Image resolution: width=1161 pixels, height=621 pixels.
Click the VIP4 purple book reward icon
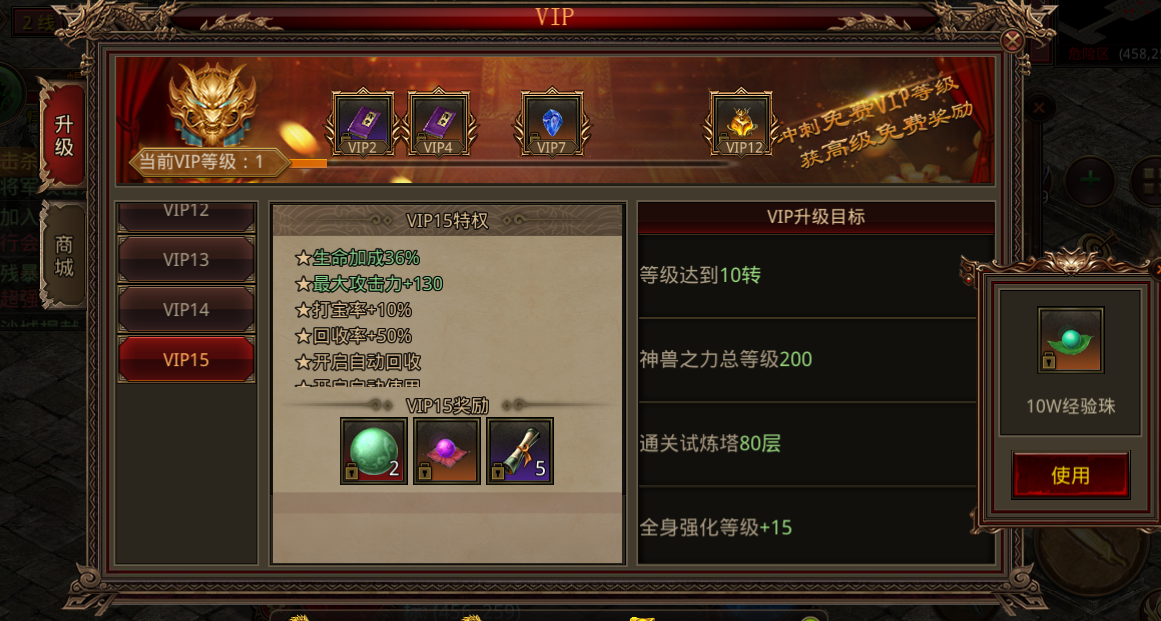tap(438, 123)
